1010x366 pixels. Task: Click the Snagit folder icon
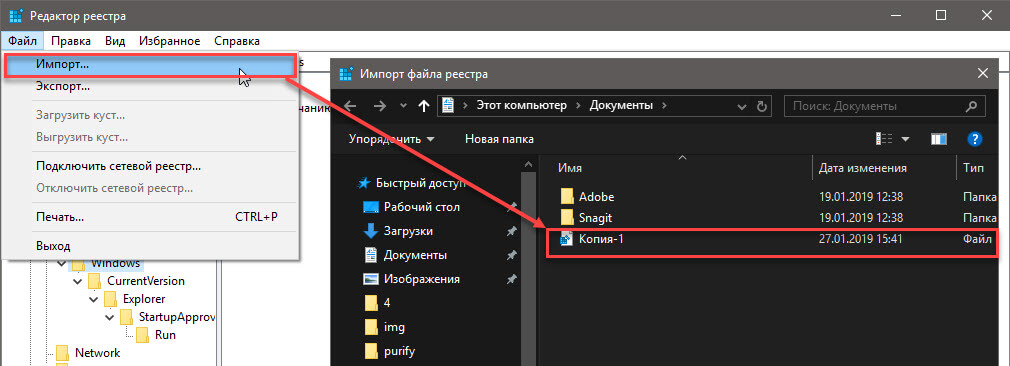click(x=567, y=217)
